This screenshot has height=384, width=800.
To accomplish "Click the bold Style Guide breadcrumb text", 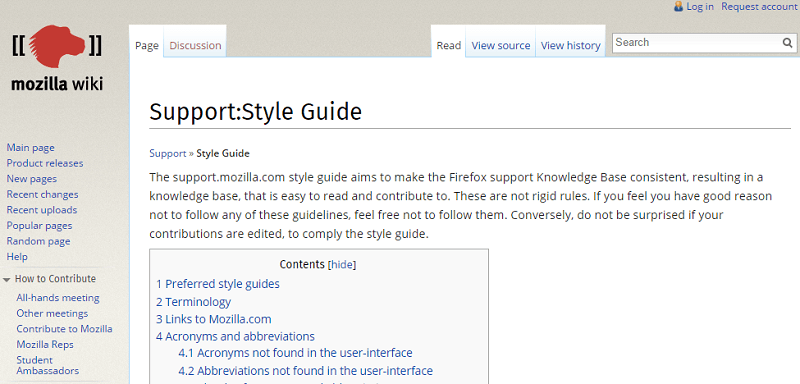I will coord(223,153).
